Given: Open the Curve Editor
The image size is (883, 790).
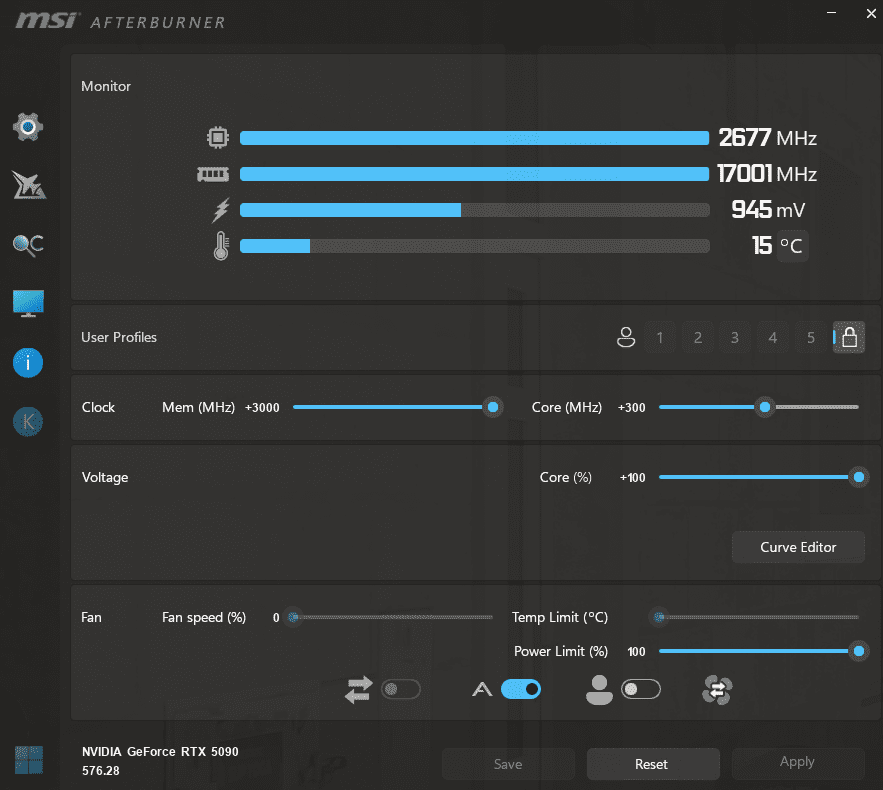Looking at the screenshot, I should pos(798,547).
